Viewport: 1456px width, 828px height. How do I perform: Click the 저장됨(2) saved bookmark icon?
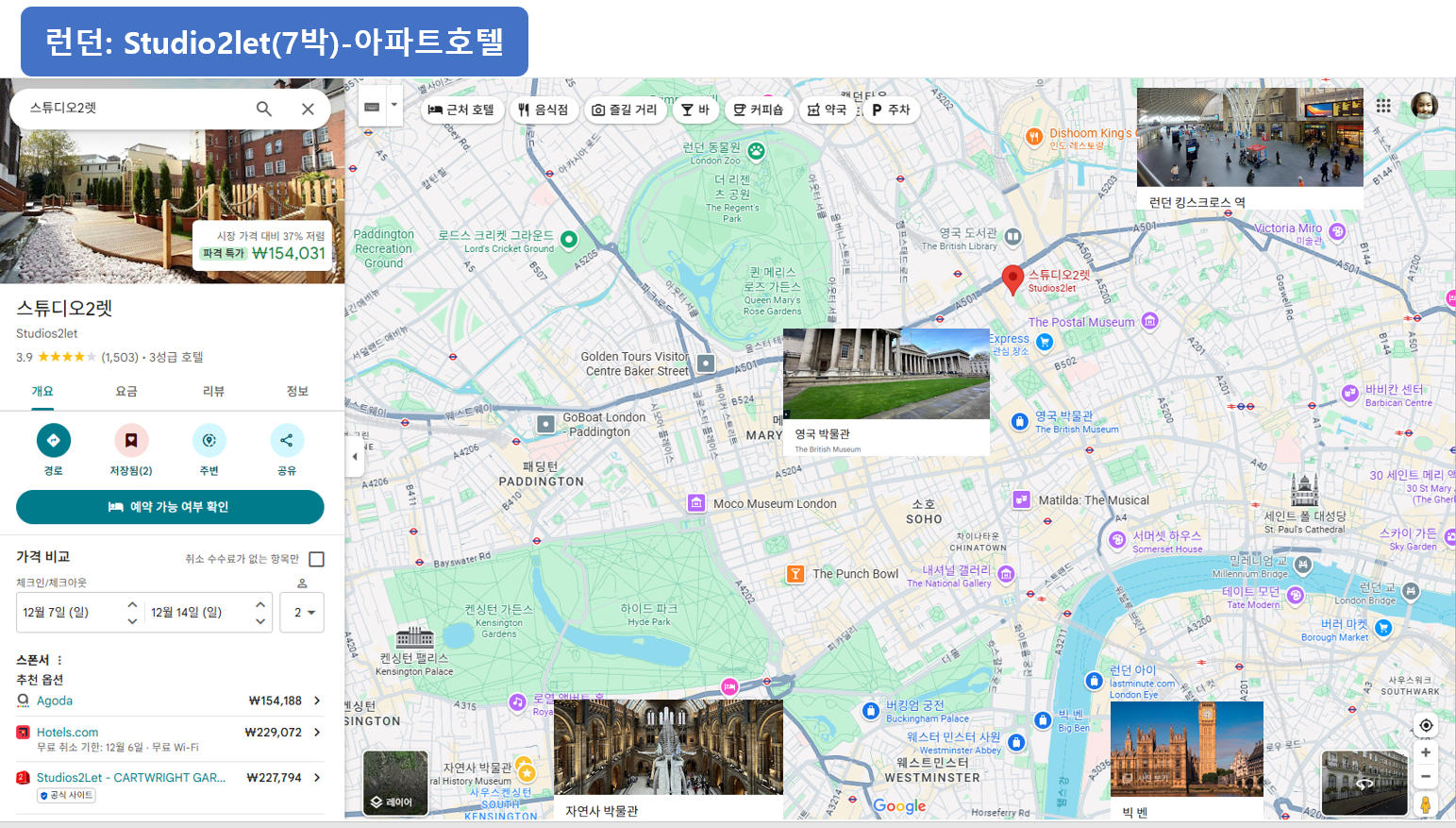click(131, 440)
